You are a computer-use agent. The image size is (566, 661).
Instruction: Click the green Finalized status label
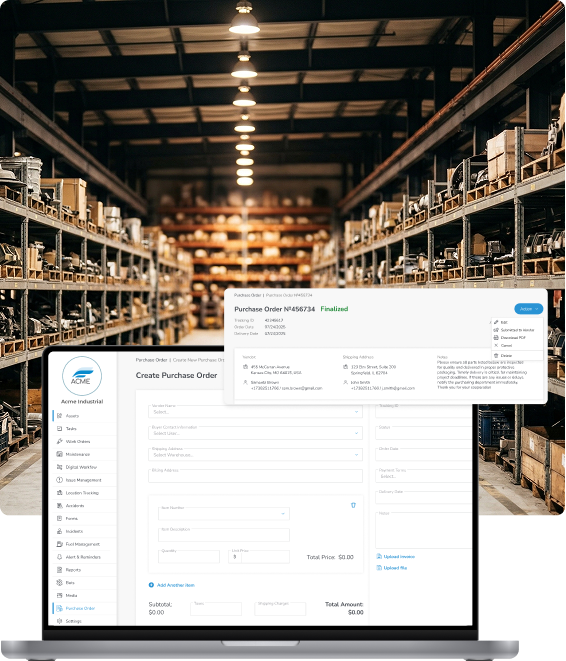point(334,309)
